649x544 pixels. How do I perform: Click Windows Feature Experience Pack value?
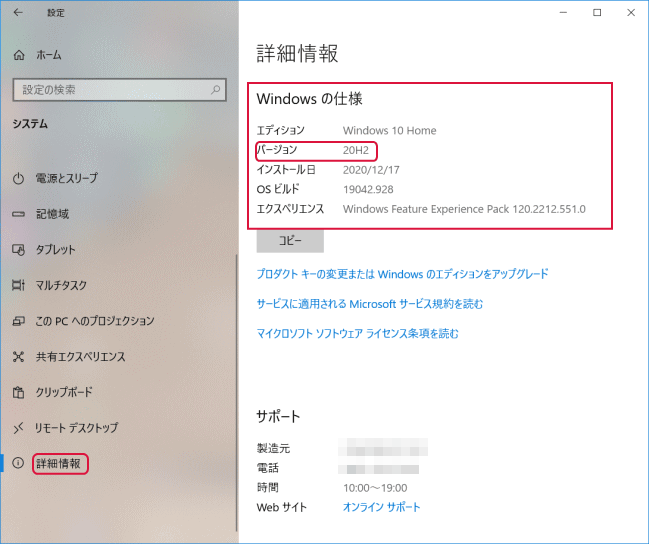(464, 209)
